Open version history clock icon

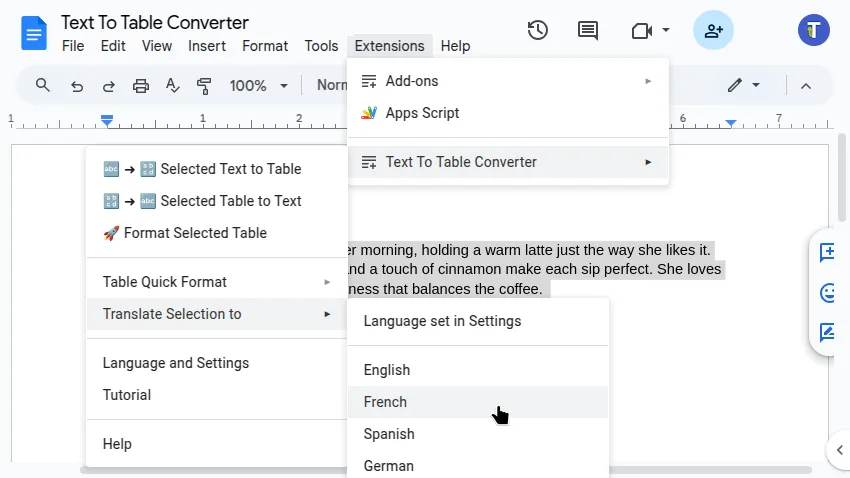point(538,30)
